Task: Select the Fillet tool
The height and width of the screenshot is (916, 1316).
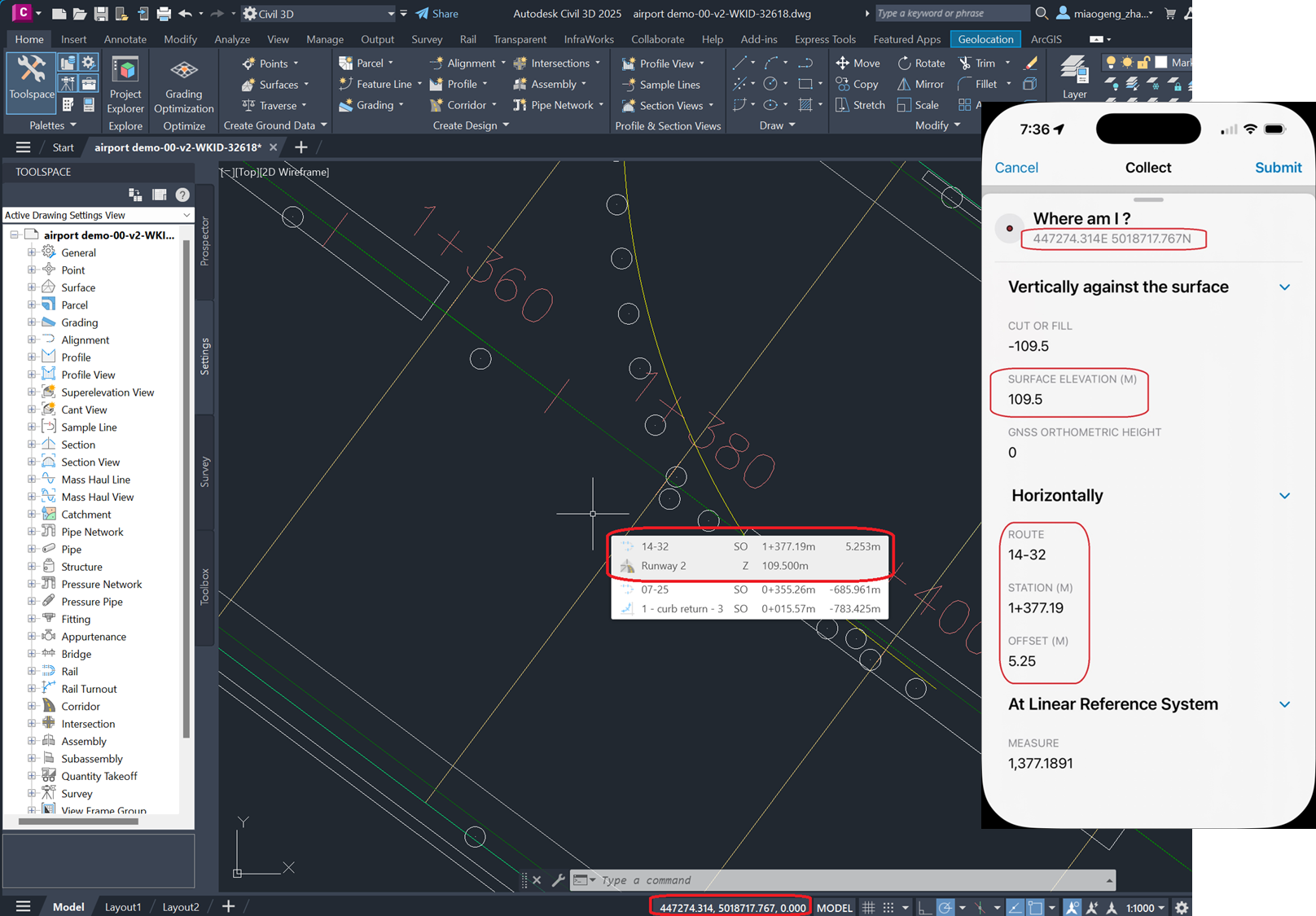Action: point(983,84)
